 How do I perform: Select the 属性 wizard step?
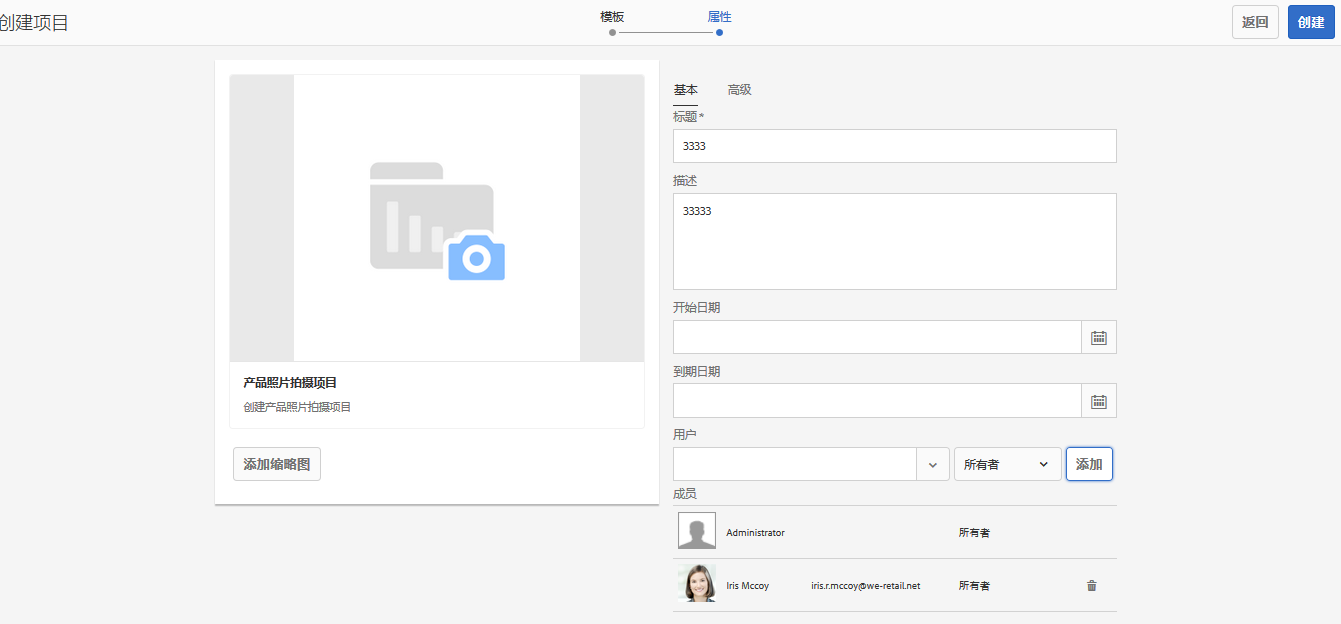coord(719,17)
